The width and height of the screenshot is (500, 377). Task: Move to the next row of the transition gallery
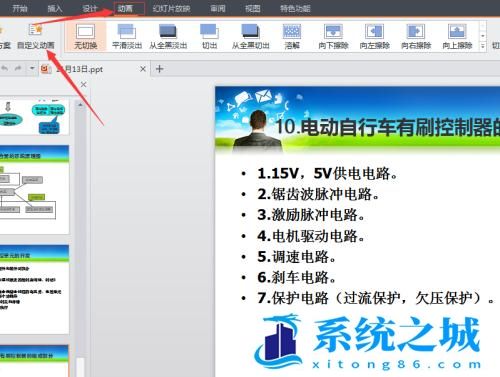[483, 36]
